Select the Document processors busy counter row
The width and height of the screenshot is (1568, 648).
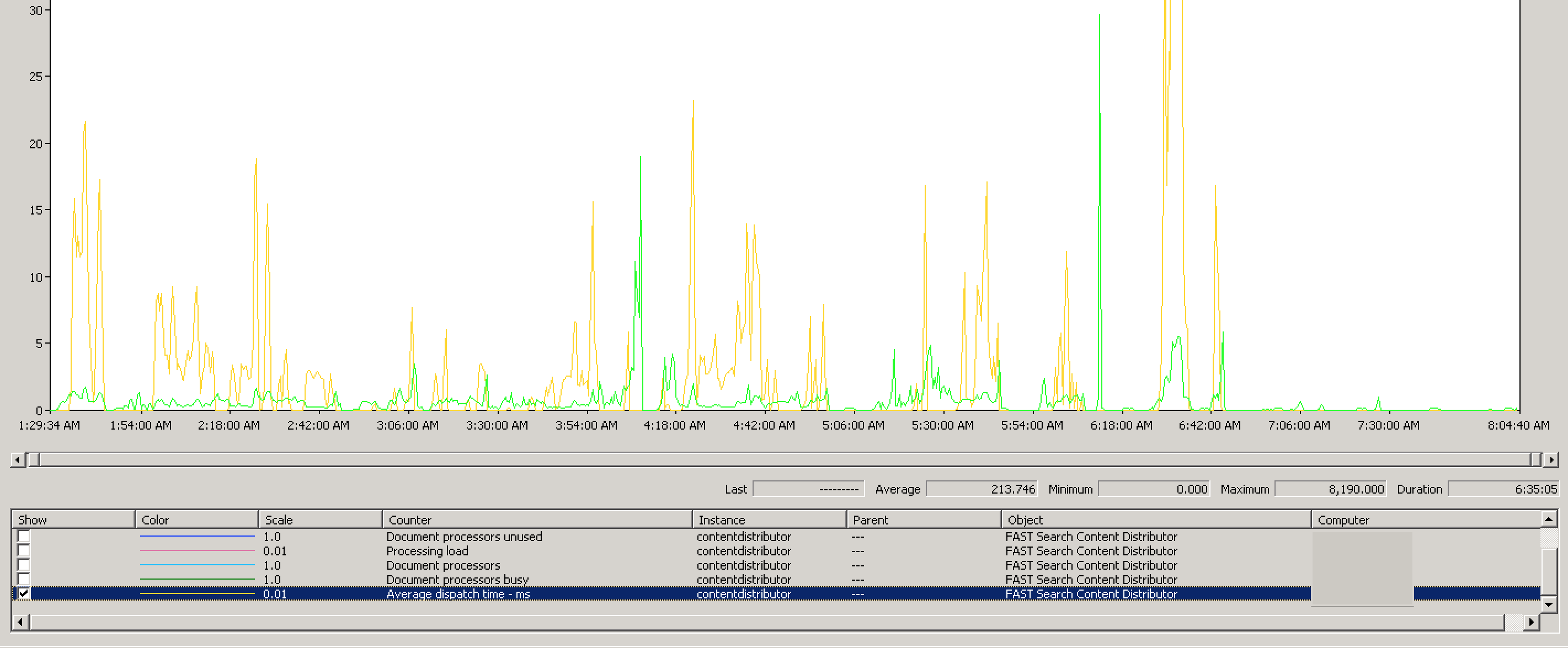click(777, 579)
